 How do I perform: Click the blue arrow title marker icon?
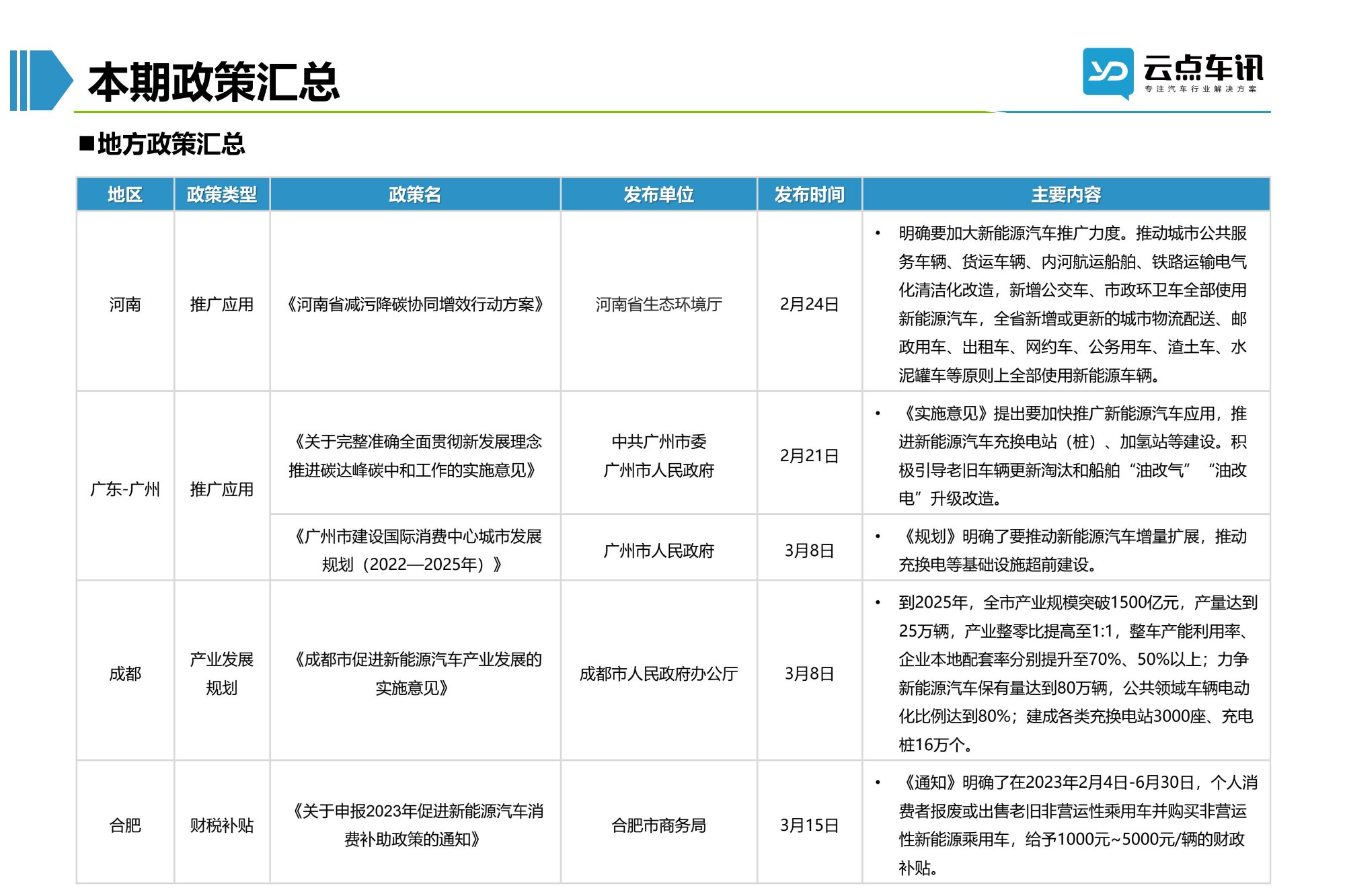[x=42, y=80]
